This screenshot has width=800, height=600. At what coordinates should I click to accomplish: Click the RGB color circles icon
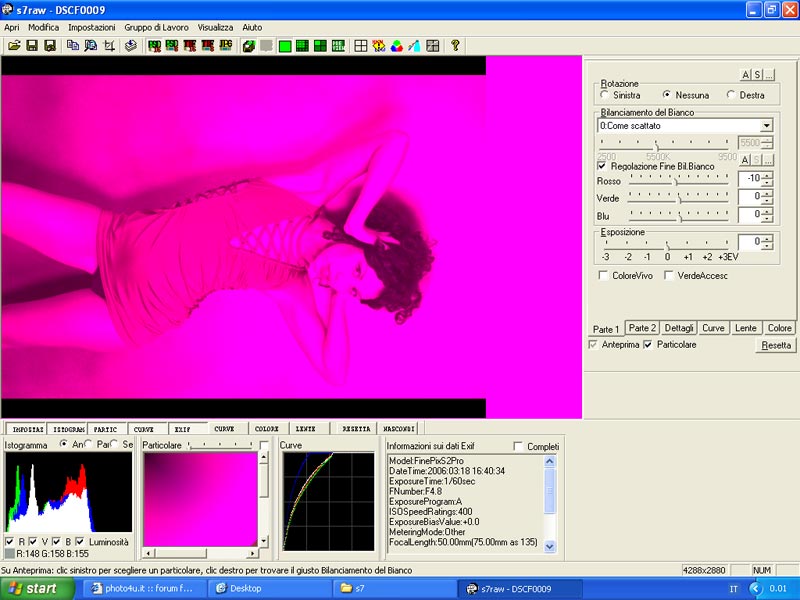click(396, 46)
